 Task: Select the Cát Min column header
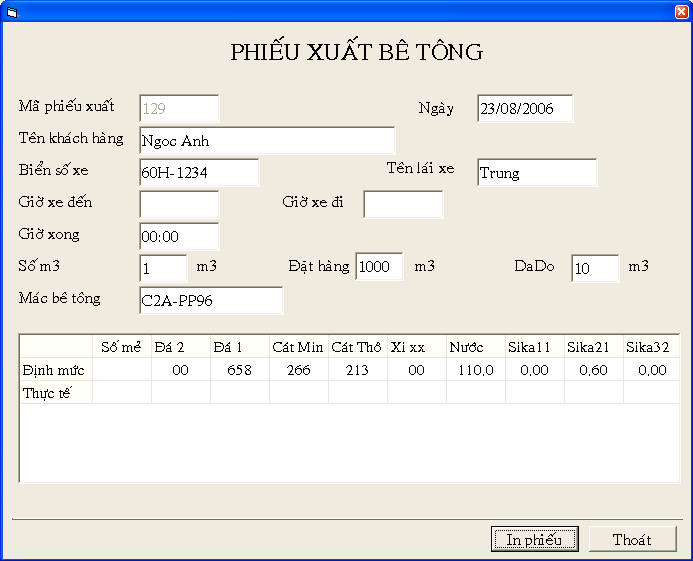[x=299, y=347]
